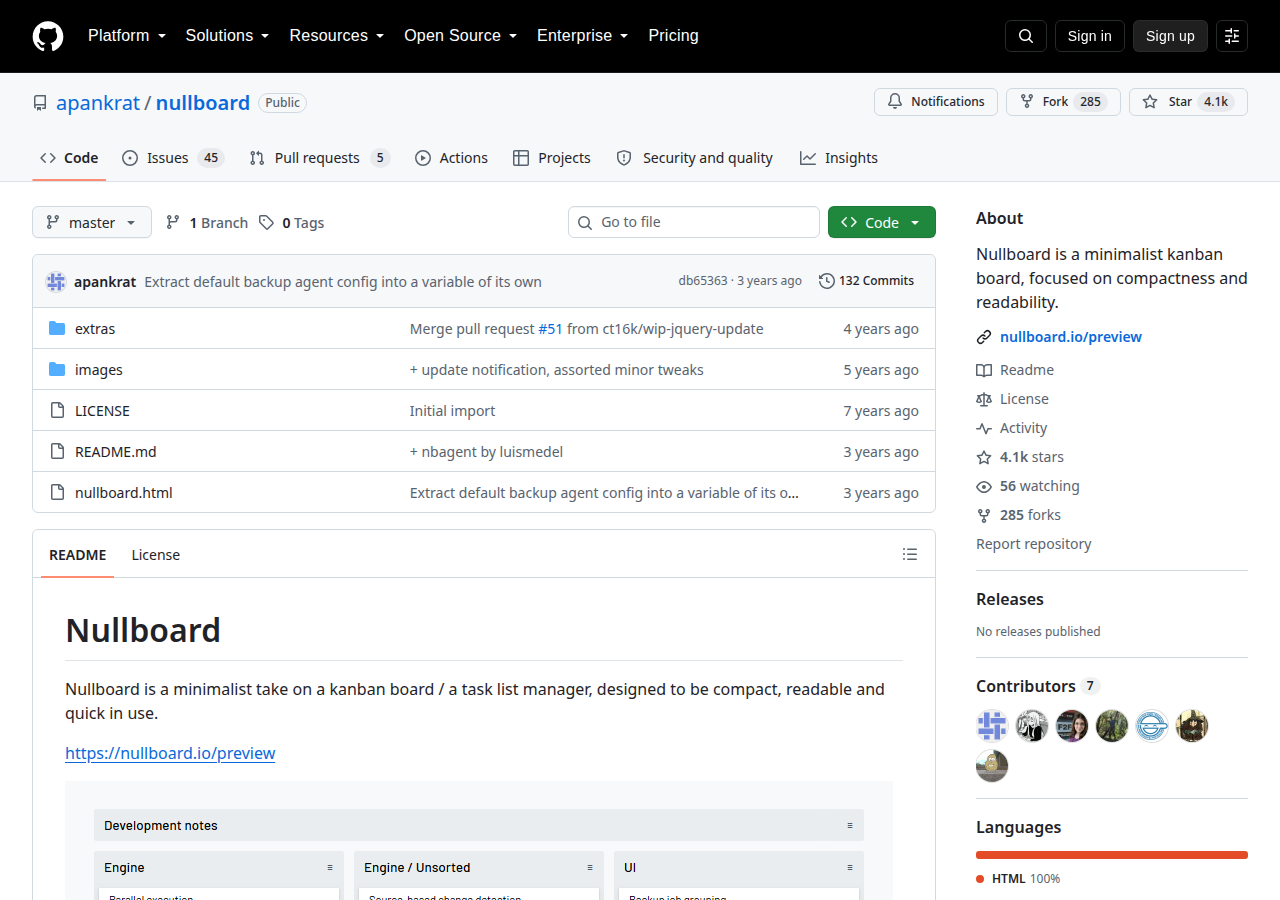Screen dimensions: 1280x900
Task: Expand the Platform menu
Action: pos(127,36)
